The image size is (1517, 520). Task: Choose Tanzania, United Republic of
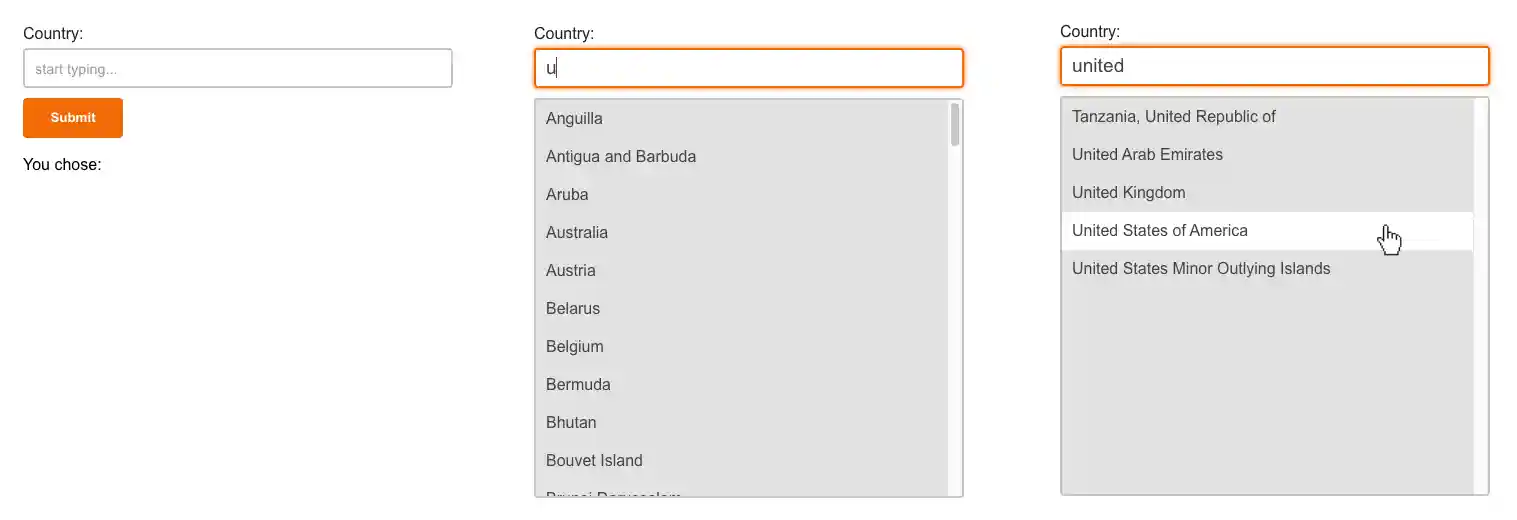[x=1174, y=117]
